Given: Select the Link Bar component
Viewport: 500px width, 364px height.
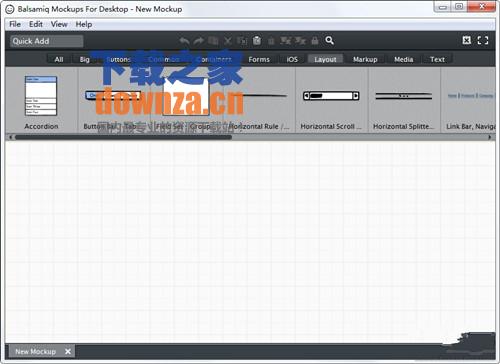Looking at the screenshot, I should [x=470, y=96].
